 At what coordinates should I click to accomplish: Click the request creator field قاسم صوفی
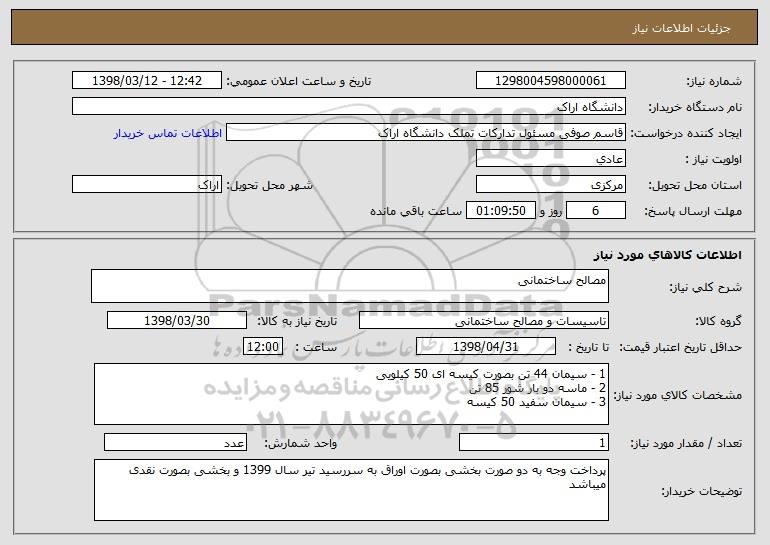tap(426, 133)
